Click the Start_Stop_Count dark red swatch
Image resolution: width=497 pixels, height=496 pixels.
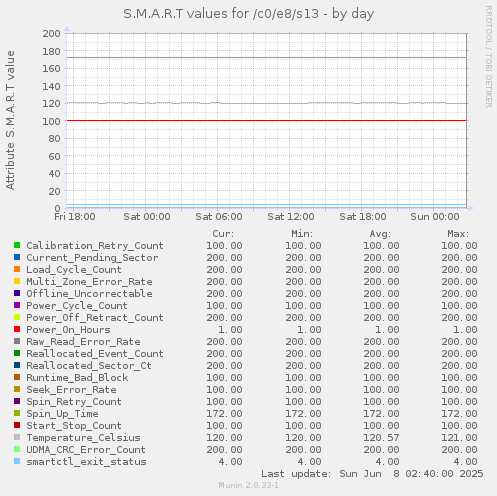(x=17, y=425)
